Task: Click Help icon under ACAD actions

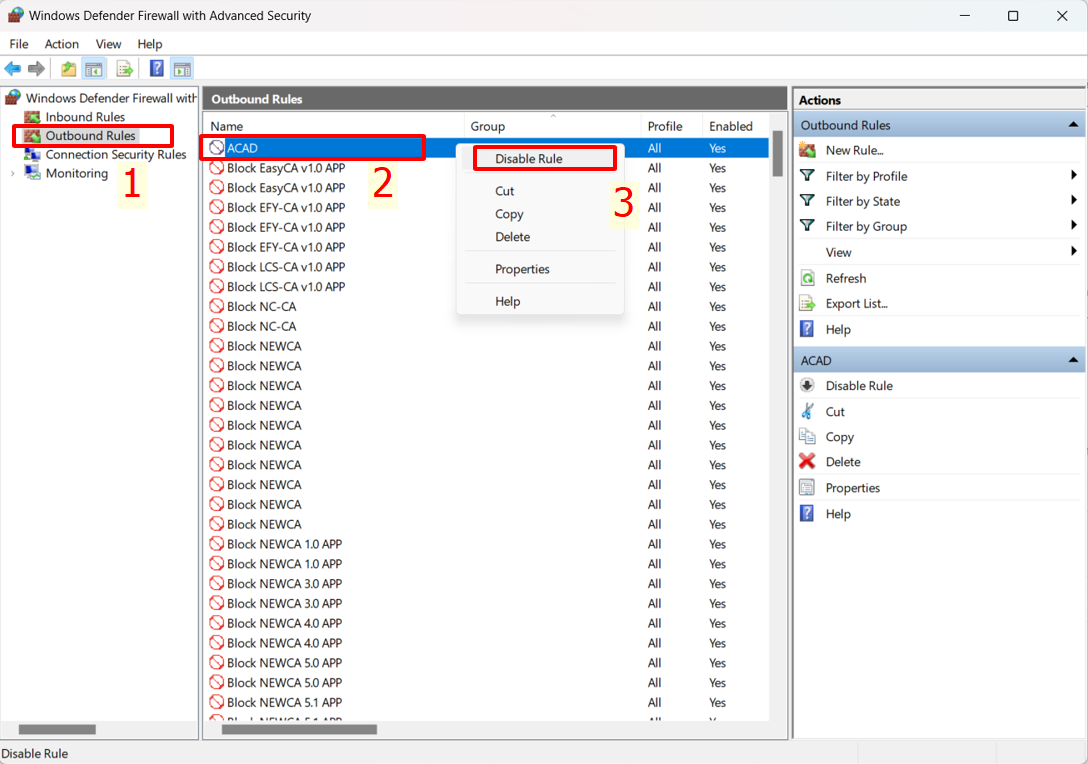Action: coord(807,513)
